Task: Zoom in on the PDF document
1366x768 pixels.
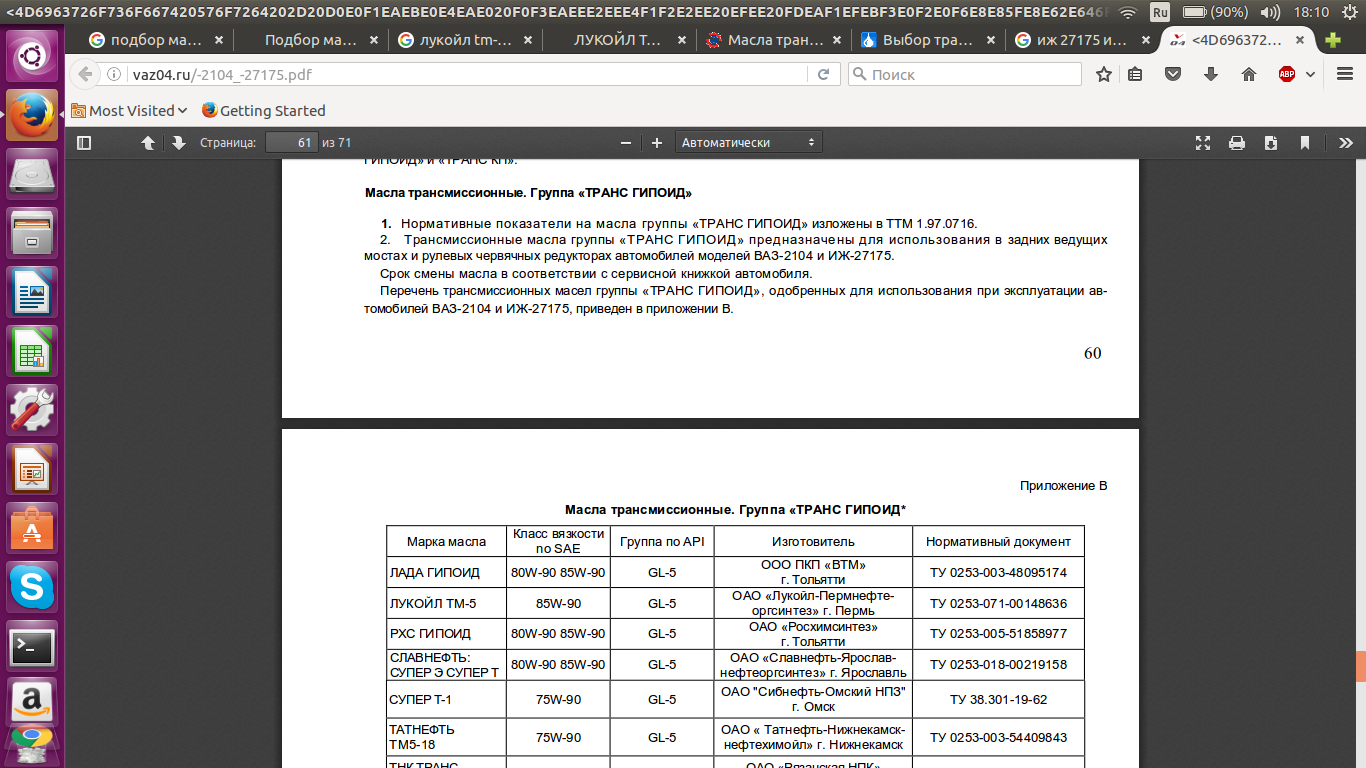Action: point(657,143)
